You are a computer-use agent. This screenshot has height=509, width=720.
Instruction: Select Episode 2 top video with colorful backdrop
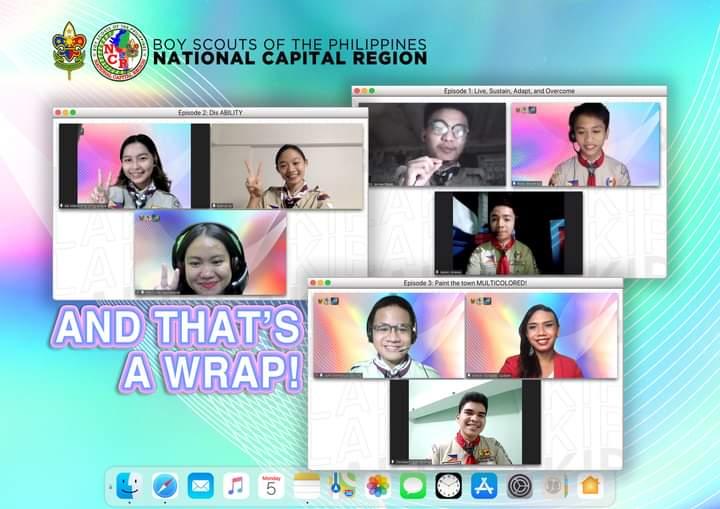point(134,166)
